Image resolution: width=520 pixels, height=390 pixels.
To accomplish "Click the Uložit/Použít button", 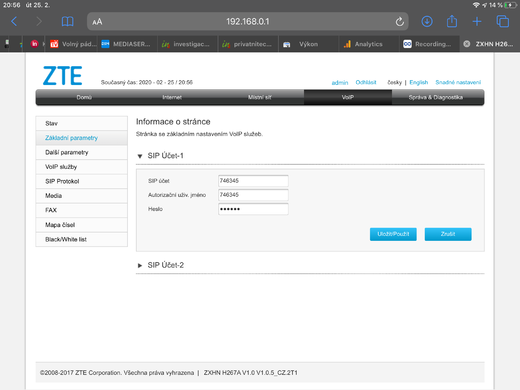I will click(x=393, y=234).
